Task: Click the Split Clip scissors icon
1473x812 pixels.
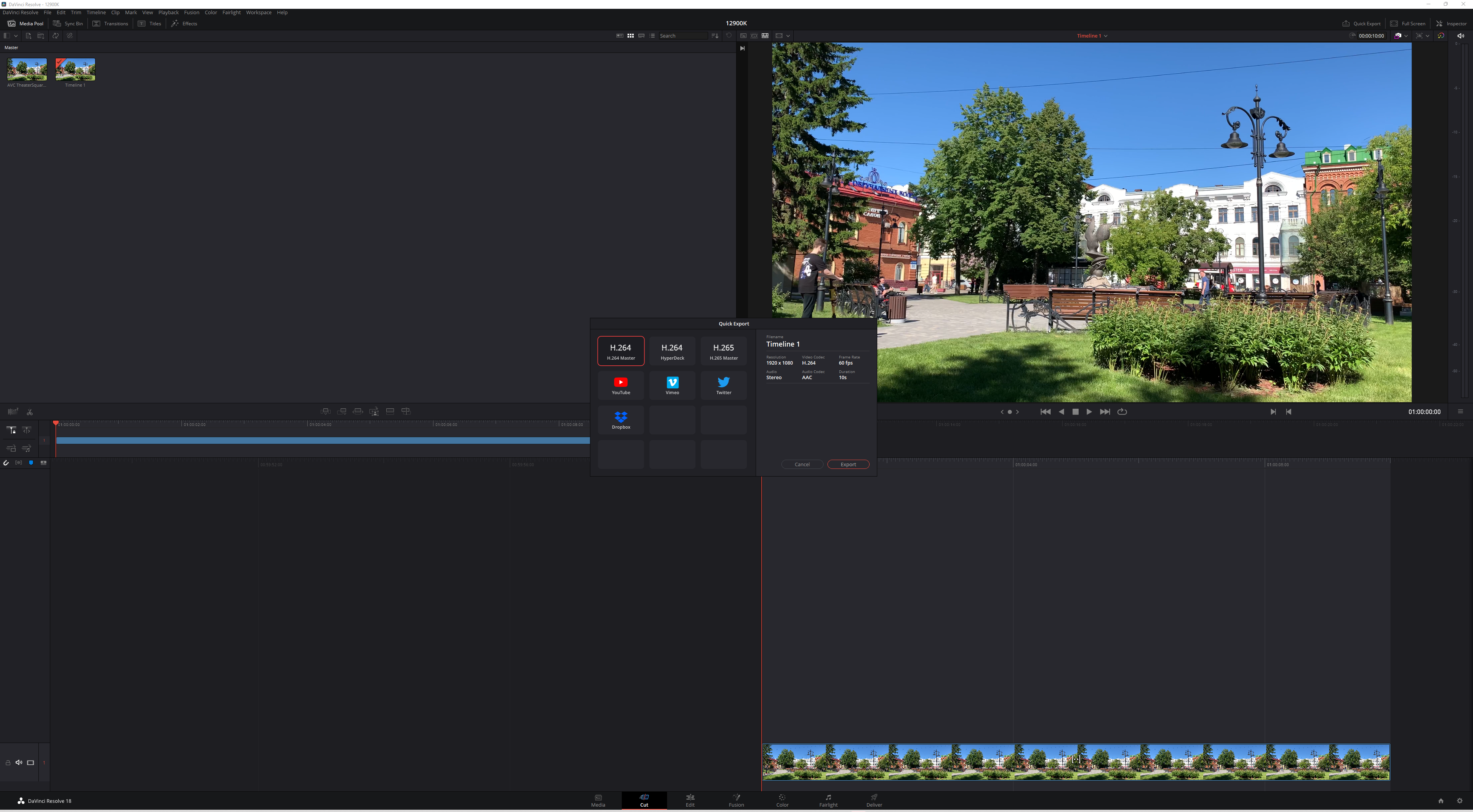Action: (30, 412)
